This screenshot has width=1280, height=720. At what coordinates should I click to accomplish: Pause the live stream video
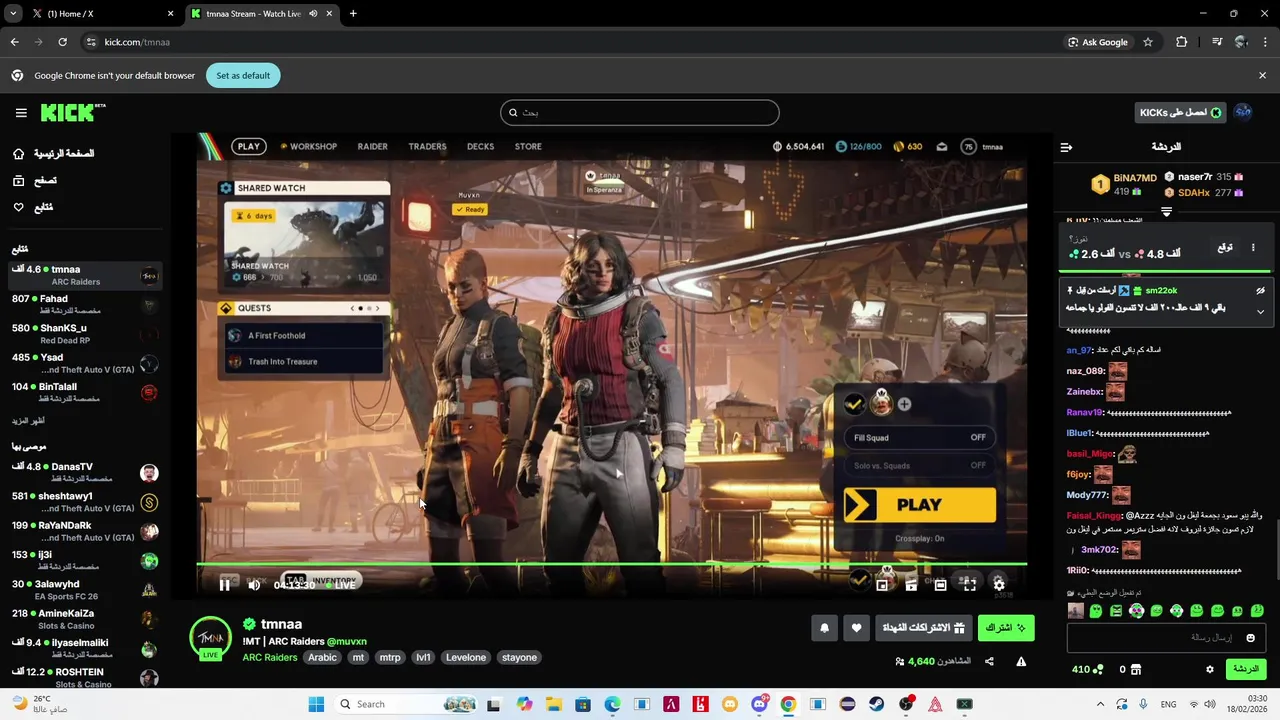[x=224, y=585]
